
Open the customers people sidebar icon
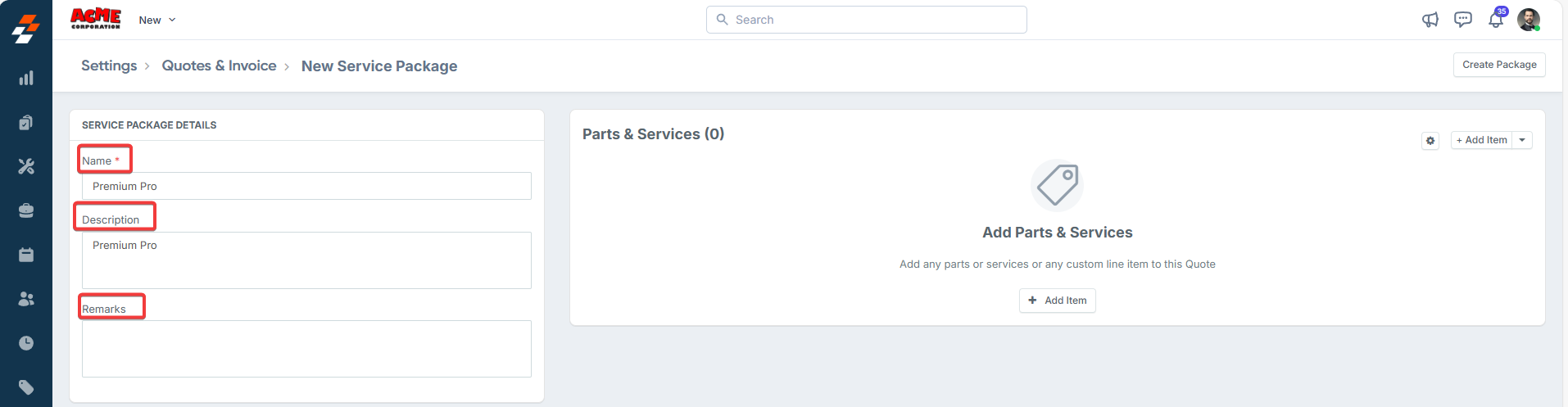pyautogui.click(x=26, y=299)
